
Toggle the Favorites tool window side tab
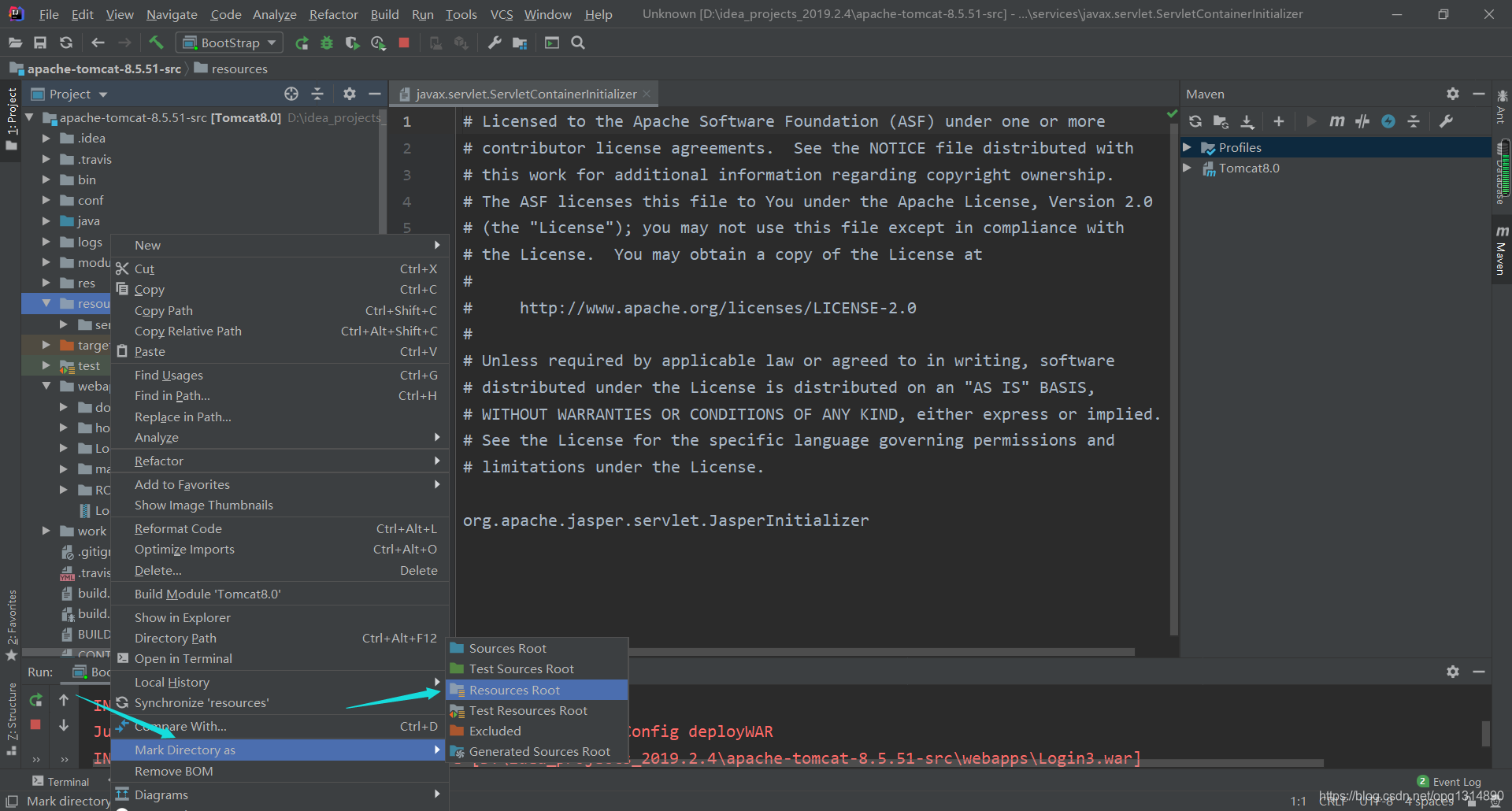point(11,625)
